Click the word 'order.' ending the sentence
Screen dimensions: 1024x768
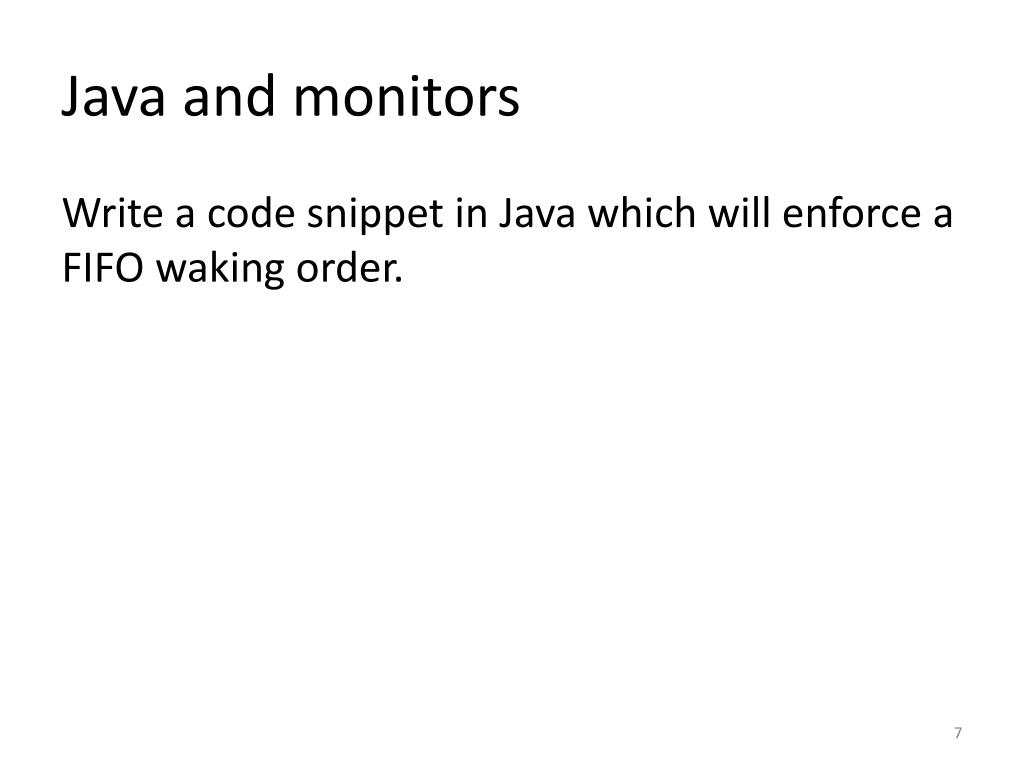pos(349,268)
